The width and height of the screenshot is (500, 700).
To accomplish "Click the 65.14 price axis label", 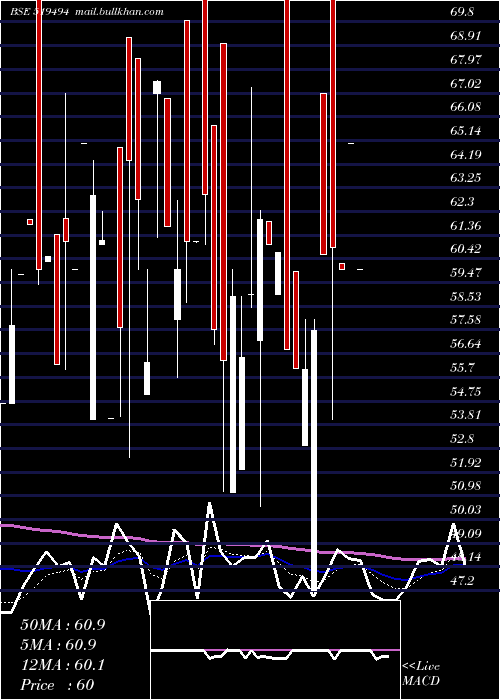I will (466, 131).
